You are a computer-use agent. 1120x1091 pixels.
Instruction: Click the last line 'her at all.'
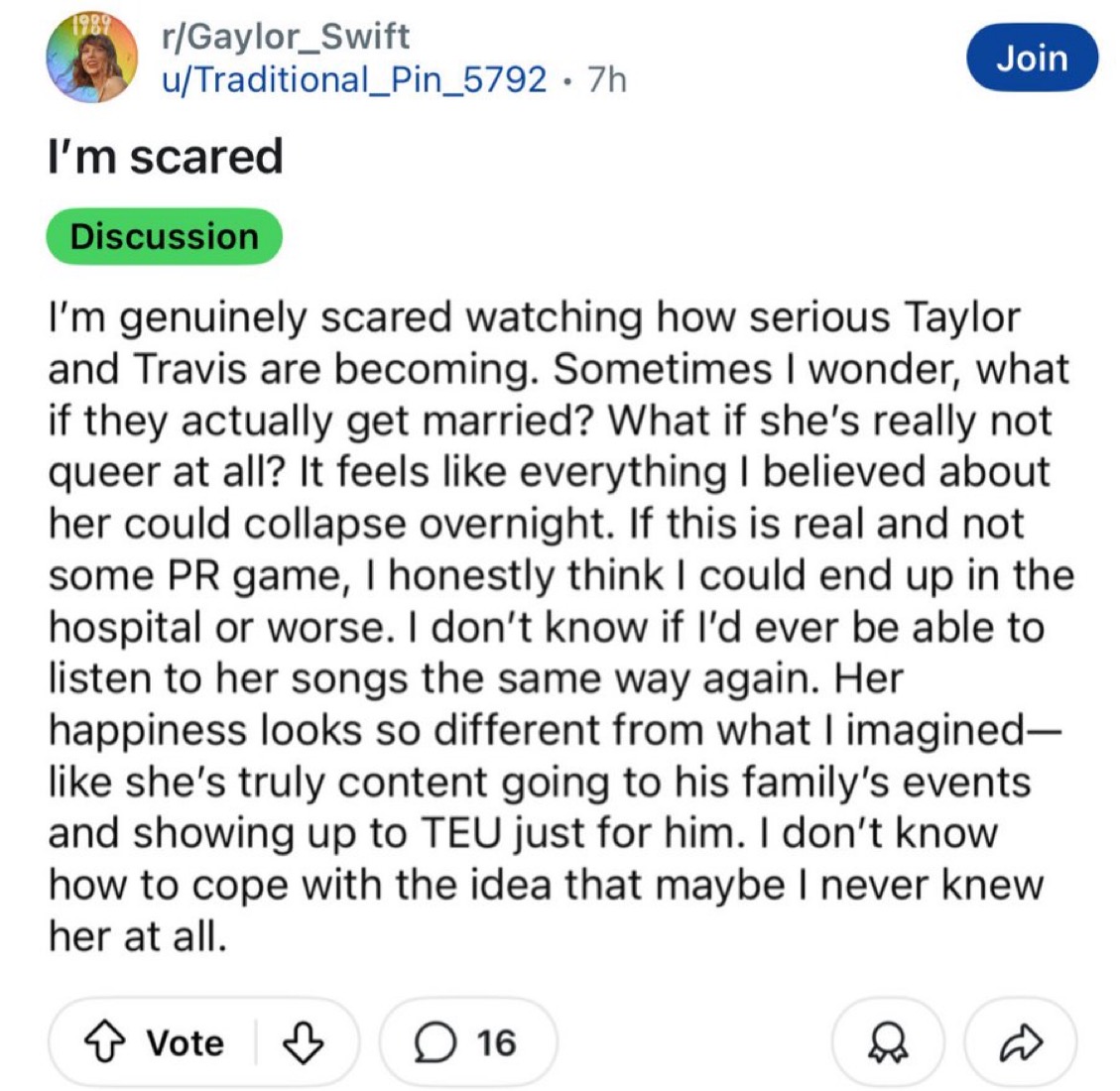coord(137,935)
